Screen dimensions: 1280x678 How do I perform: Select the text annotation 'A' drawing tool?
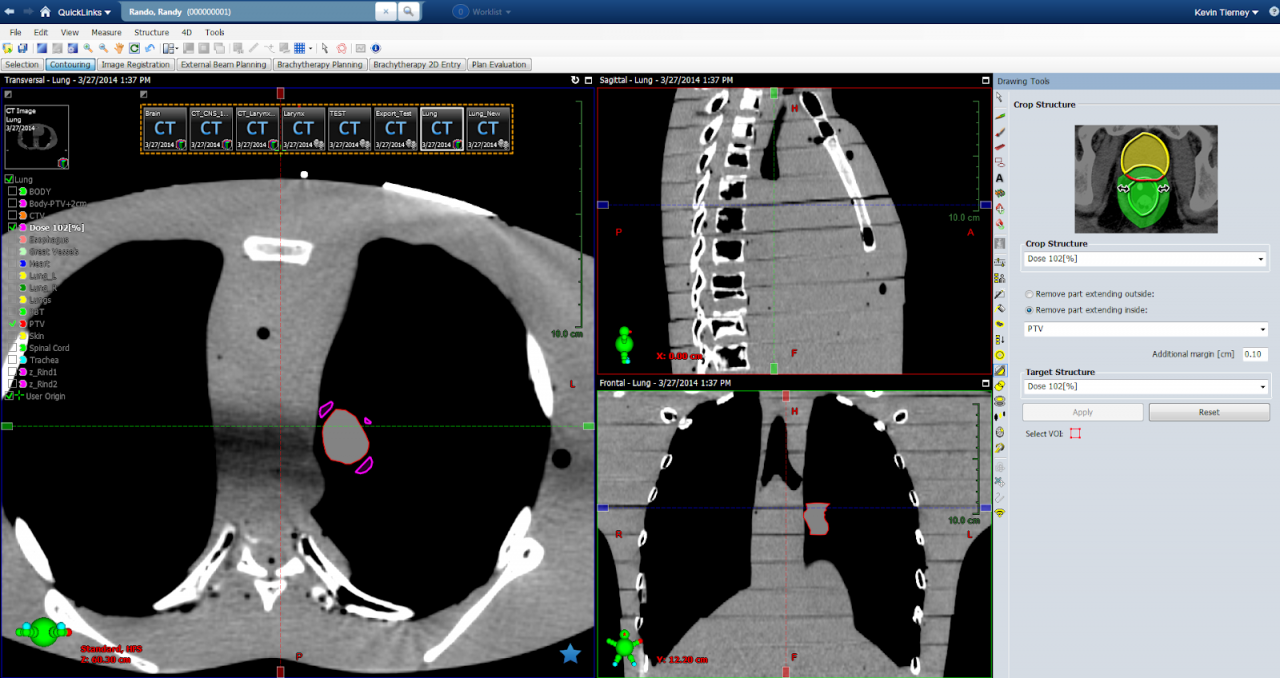click(x=999, y=178)
